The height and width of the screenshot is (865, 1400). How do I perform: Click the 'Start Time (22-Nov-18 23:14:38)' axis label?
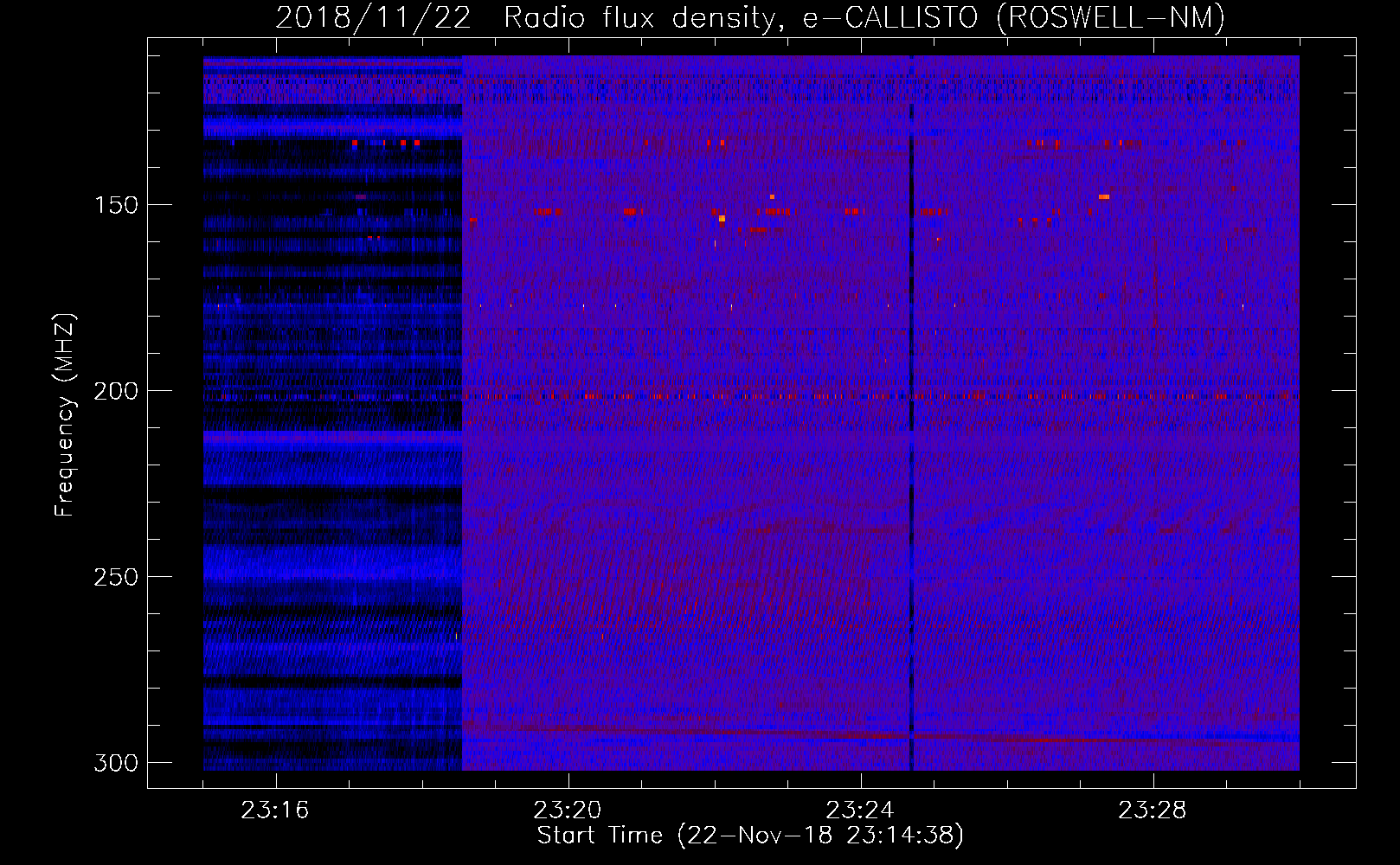(x=750, y=836)
